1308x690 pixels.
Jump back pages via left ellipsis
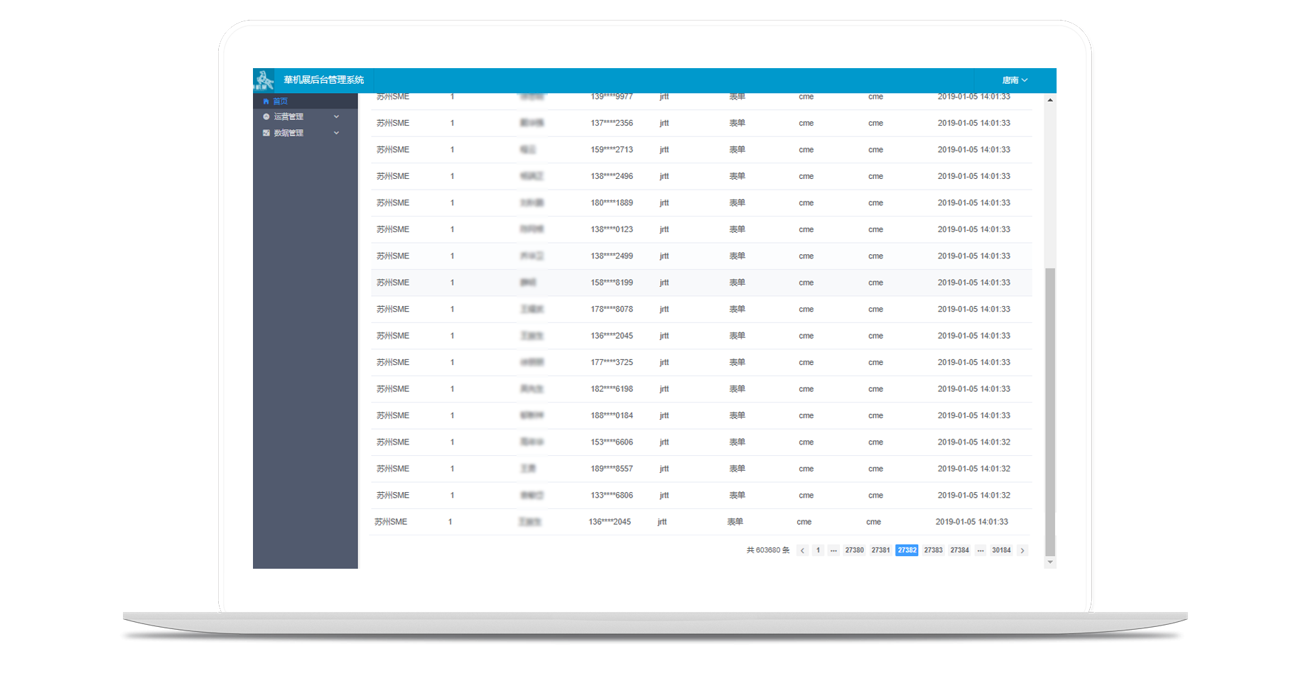[833, 550]
